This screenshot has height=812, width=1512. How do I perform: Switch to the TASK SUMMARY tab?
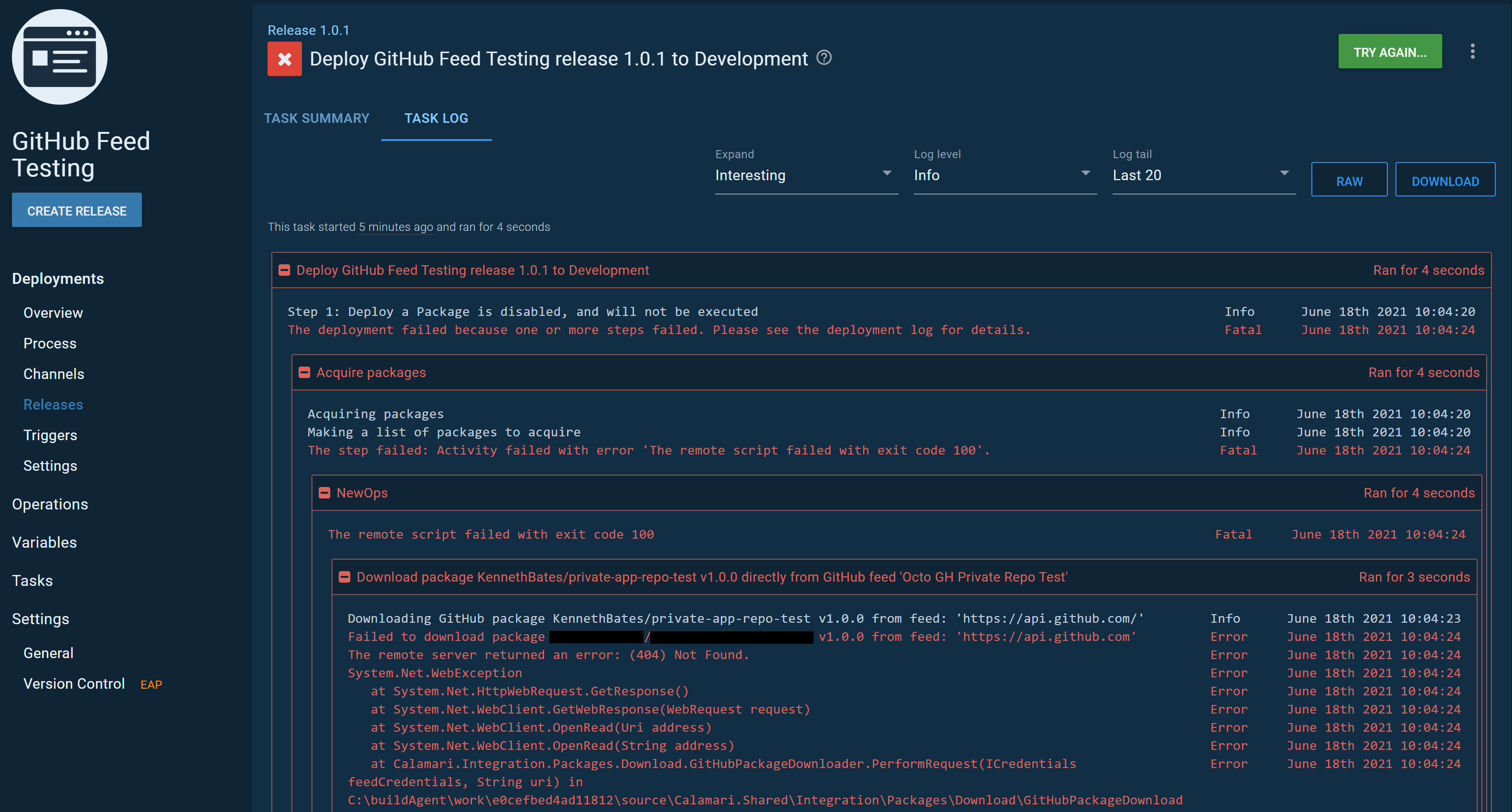click(x=317, y=118)
